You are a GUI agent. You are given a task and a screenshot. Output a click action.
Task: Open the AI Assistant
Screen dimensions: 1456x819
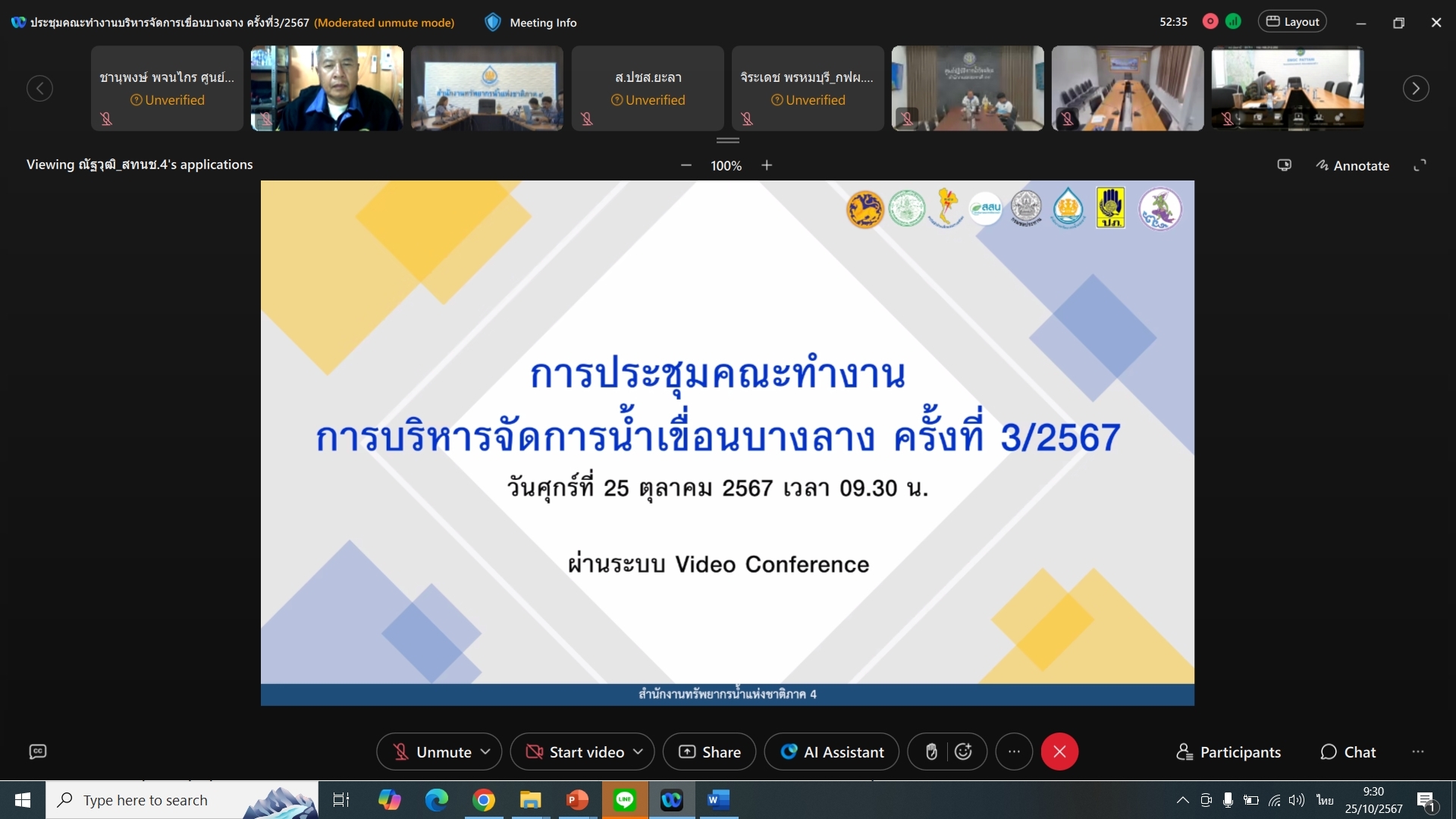point(832,752)
